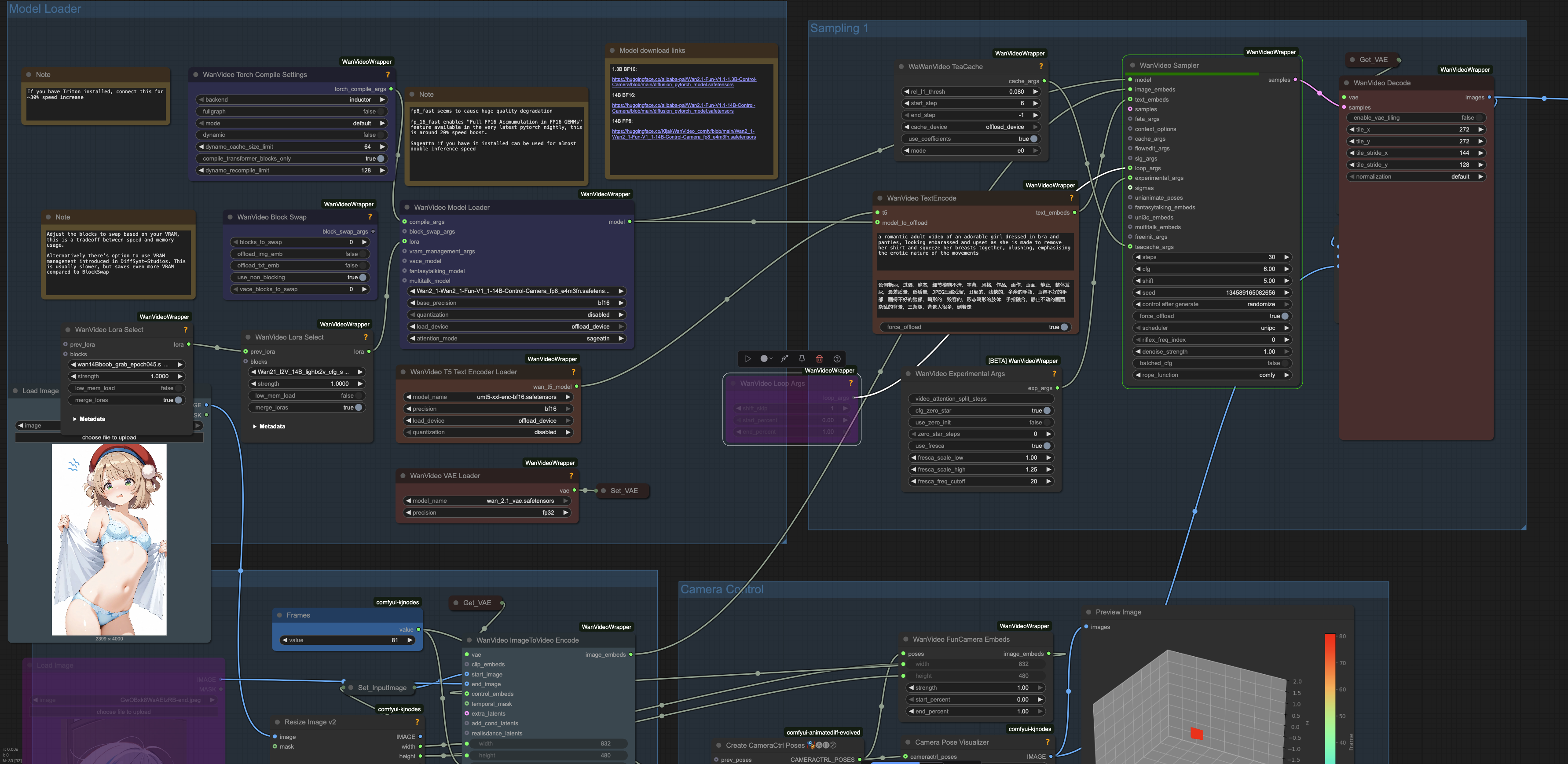Image resolution: width=1568 pixels, height=764 pixels.
Task: Open help for WanVideo Block Swap node
Action: coord(370,217)
